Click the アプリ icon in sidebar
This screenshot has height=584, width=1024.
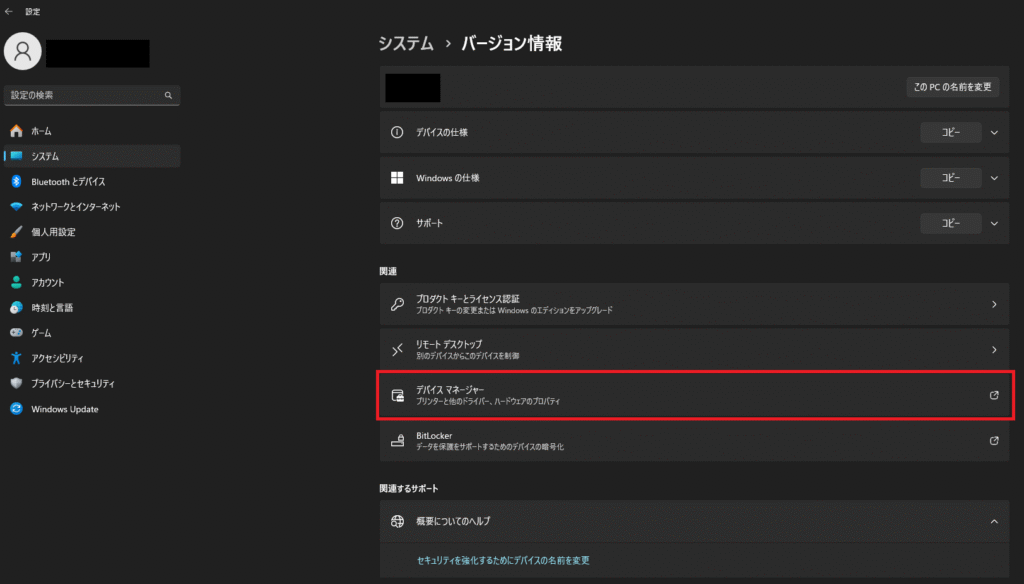[16, 257]
